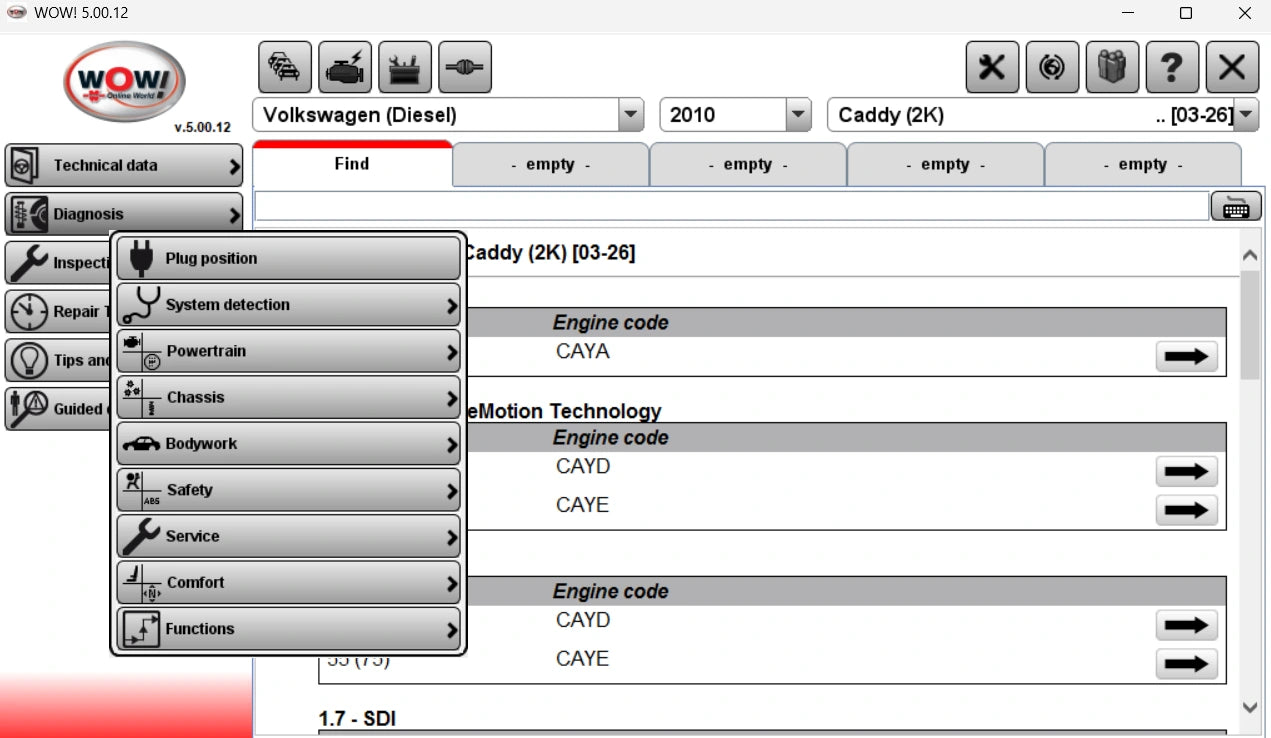Expand the Functions submenu

(289, 629)
